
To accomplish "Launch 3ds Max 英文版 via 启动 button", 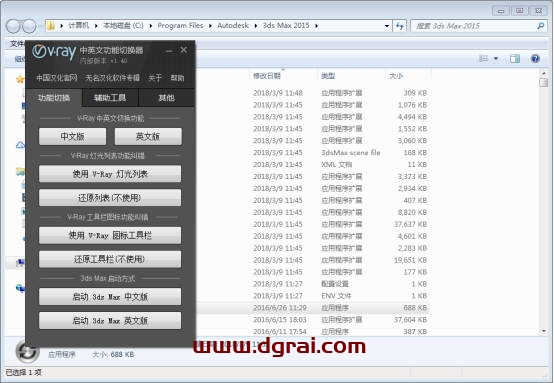I will click(x=110, y=320).
